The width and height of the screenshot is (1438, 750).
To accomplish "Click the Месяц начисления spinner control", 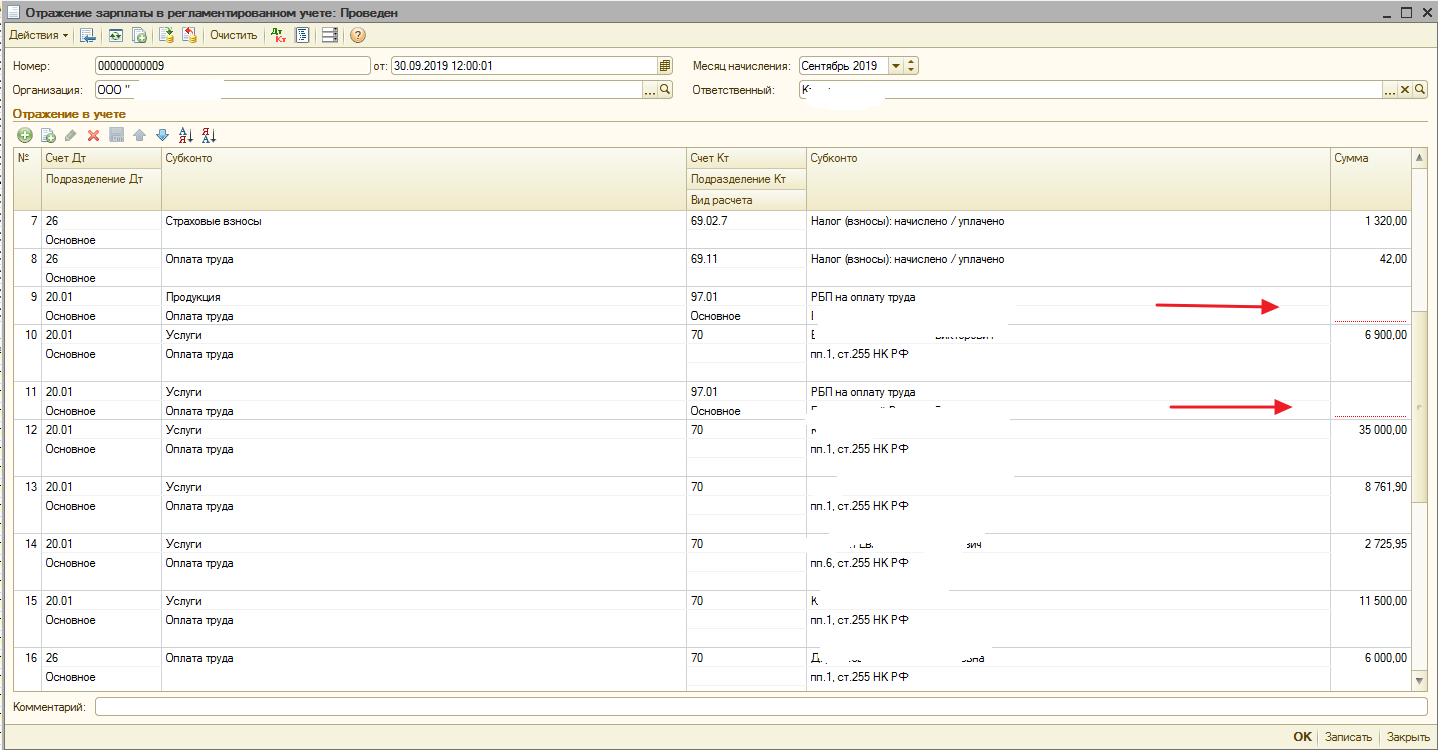I will pyautogui.click(x=911, y=66).
